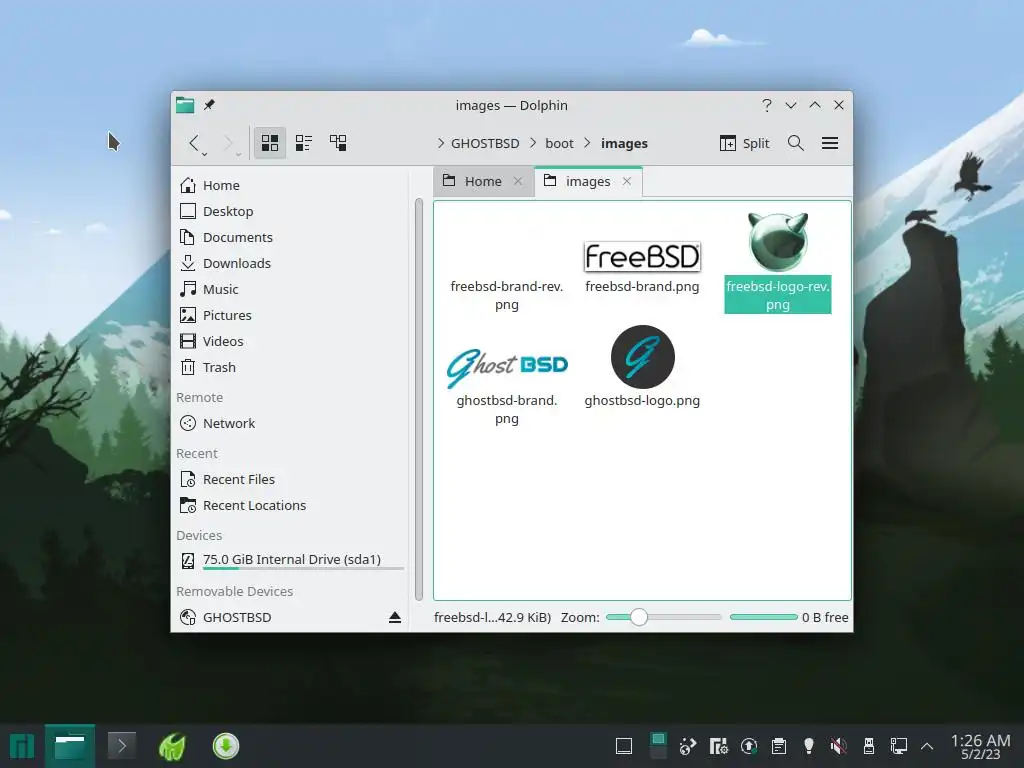This screenshot has width=1024, height=768.
Task: Select ghostbsd-brand.png thumbnail
Action: pyautogui.click(x=507, y=366)
